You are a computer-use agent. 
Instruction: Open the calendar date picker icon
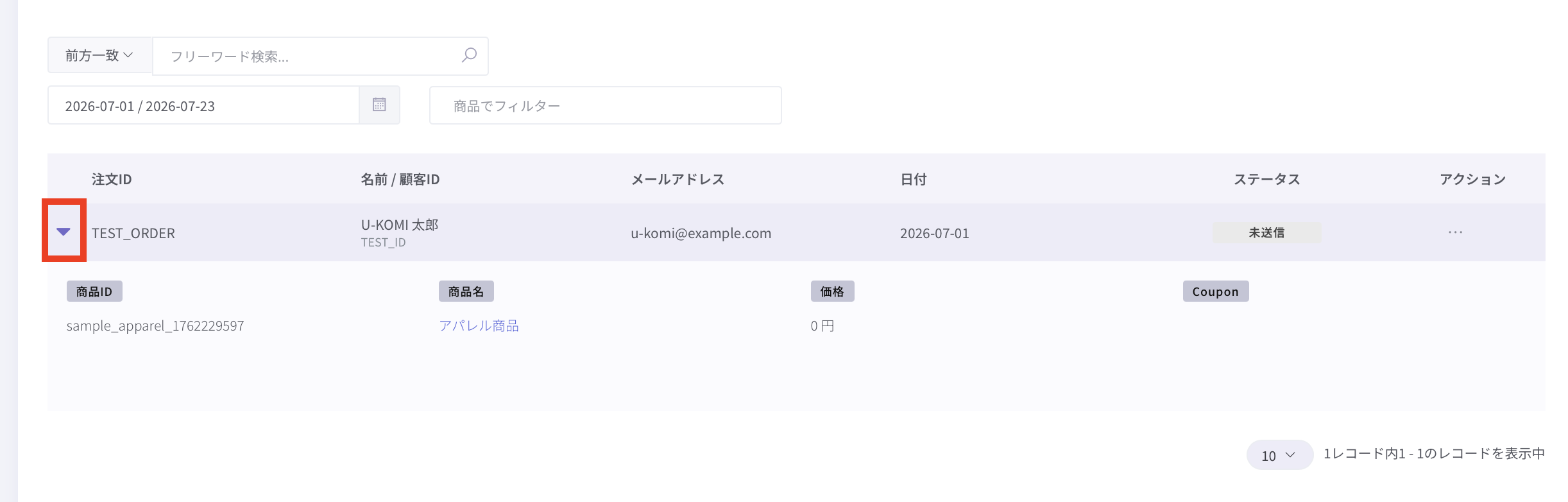click(x=379, y=105)
